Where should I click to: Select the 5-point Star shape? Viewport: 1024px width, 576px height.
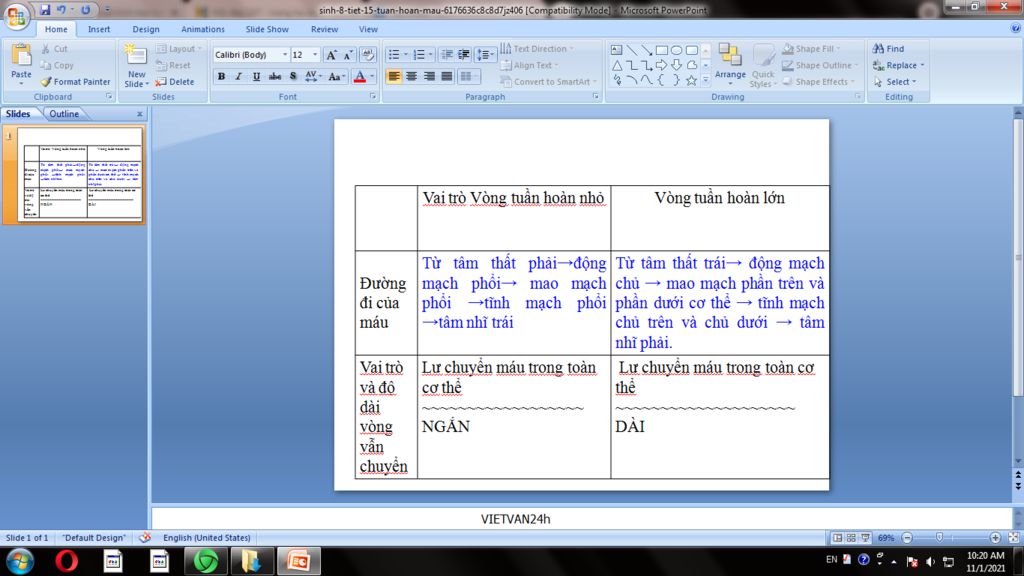tap(692, 80)
